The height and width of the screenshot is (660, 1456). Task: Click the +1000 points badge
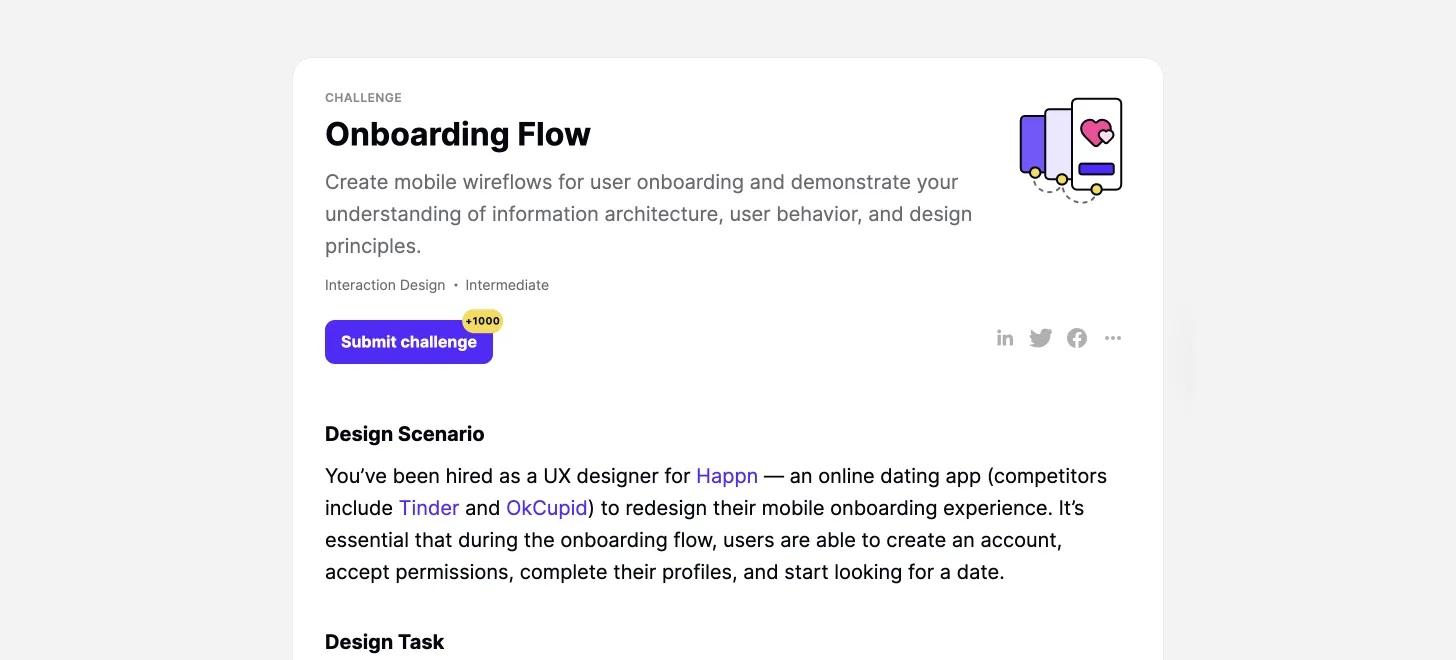(482, 321)
